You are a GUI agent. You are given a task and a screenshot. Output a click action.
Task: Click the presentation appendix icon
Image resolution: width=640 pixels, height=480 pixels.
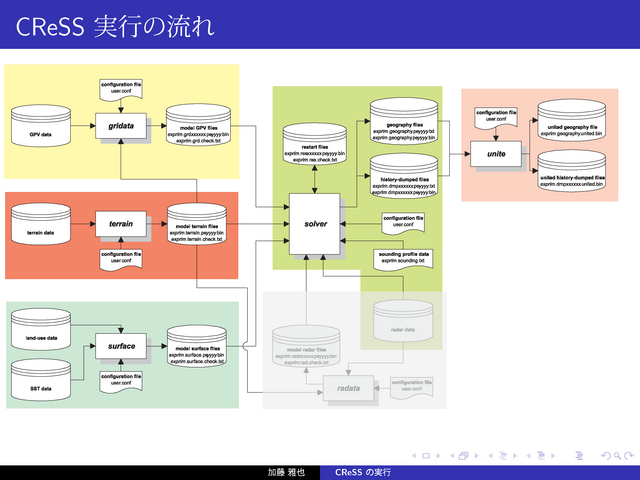pos(579,456)
